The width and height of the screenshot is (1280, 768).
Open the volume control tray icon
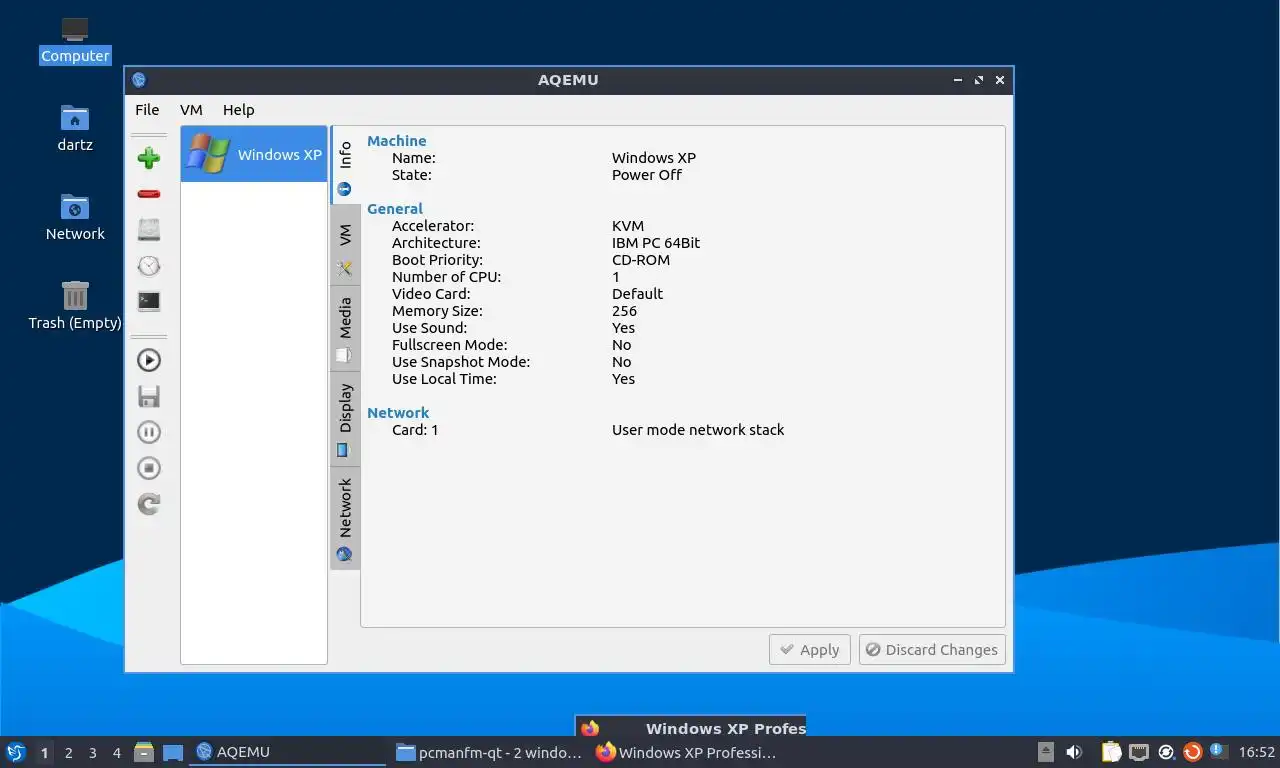tap(1074, 752)
